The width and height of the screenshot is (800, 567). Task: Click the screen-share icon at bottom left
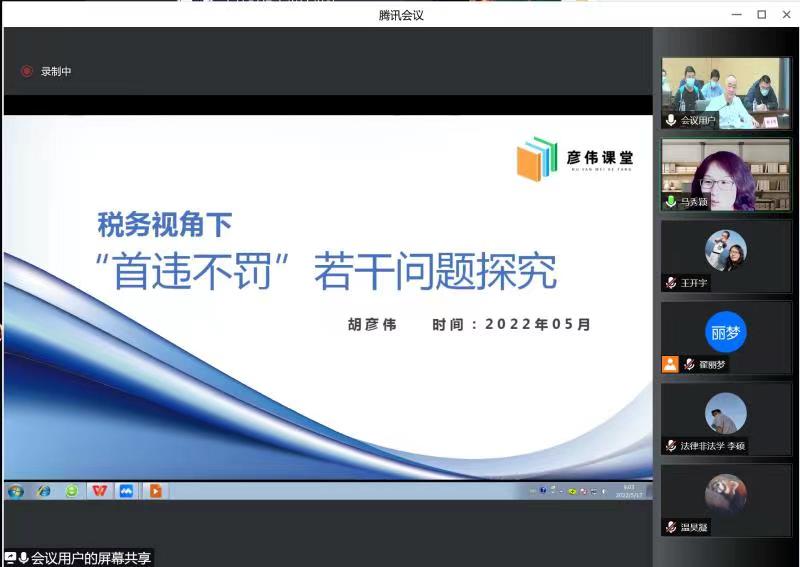click(10, 558)
